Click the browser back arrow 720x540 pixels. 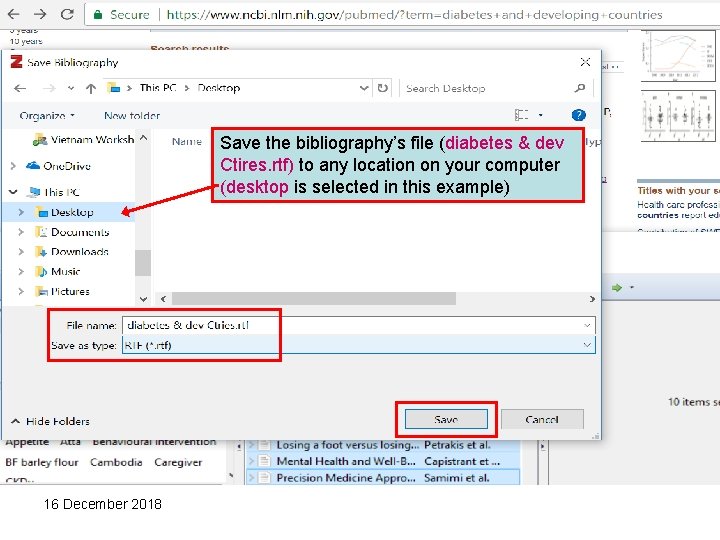[14, 14]
